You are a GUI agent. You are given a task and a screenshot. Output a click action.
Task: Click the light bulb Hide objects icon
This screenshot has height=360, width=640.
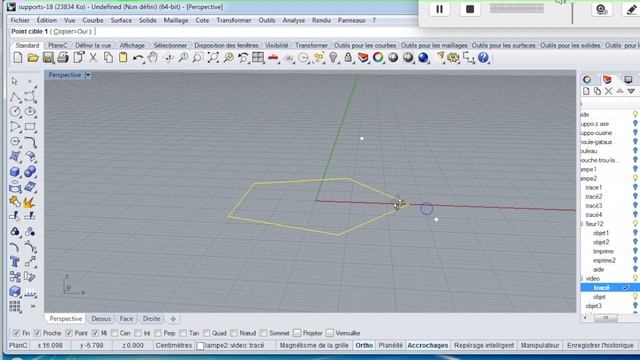(333, 58)
